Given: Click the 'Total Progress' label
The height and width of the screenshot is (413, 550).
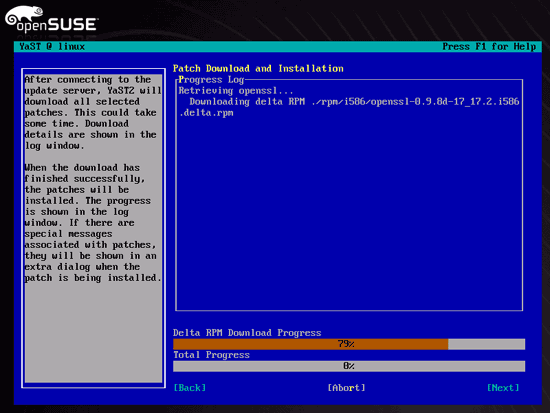Looking at the screenshot, I should 211,355.
